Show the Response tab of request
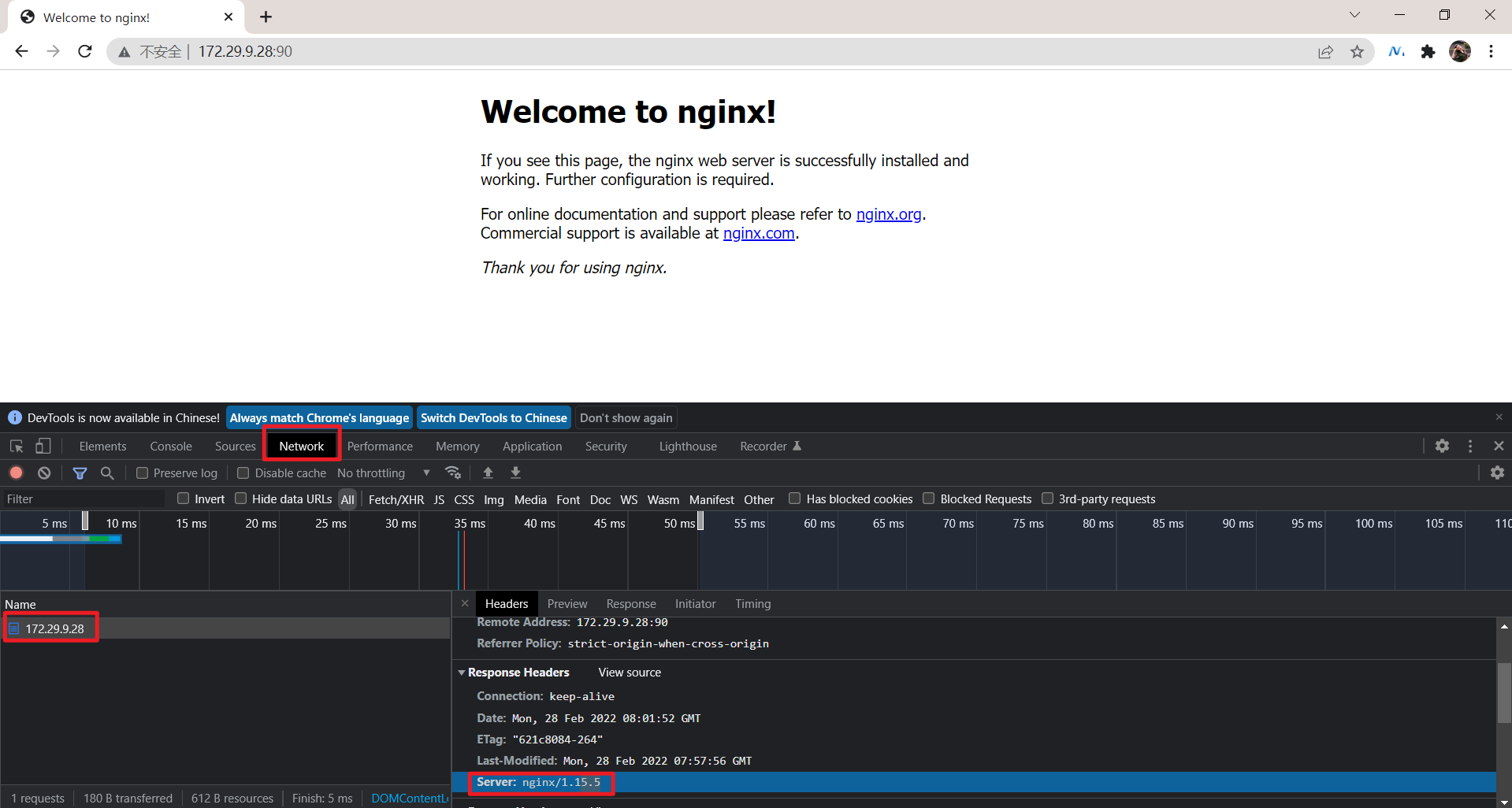This screenshot has height=808, width=1512. [x=631, y=604]
